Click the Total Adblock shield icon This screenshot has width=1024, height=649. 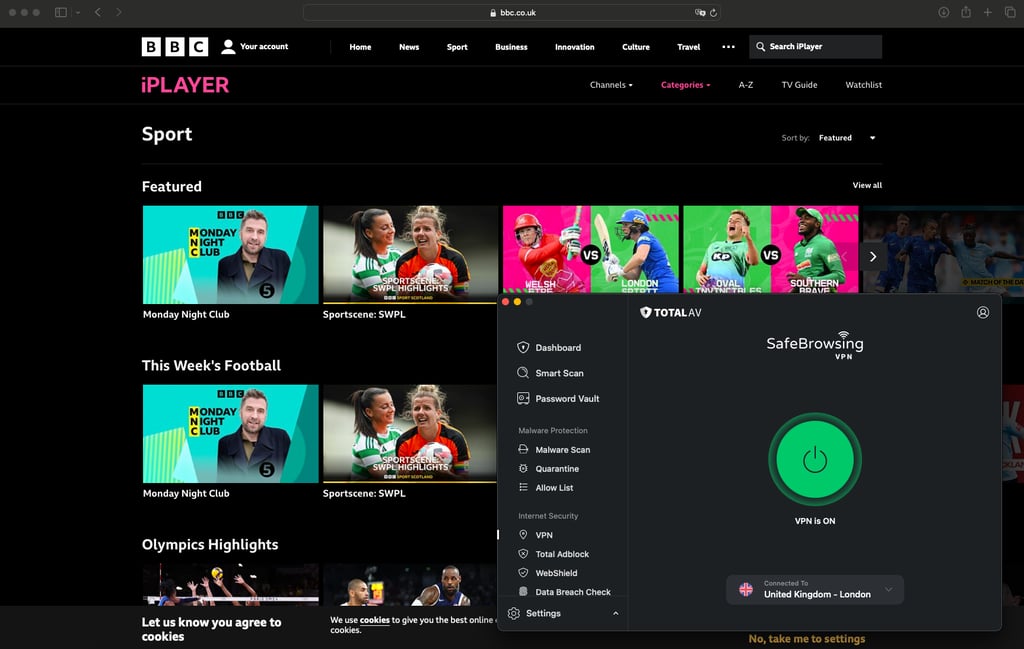click(523, 554)
